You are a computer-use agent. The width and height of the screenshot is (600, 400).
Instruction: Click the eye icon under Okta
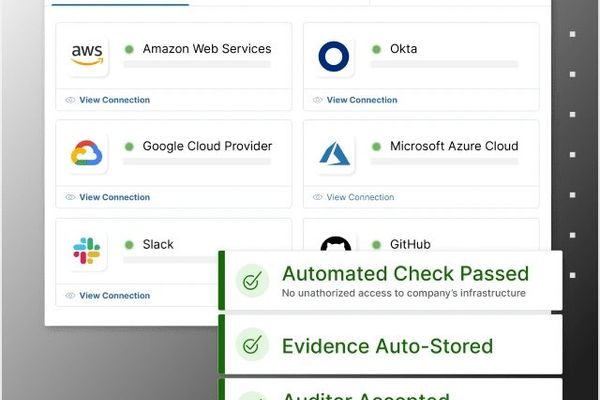click(x=318, y=100)
